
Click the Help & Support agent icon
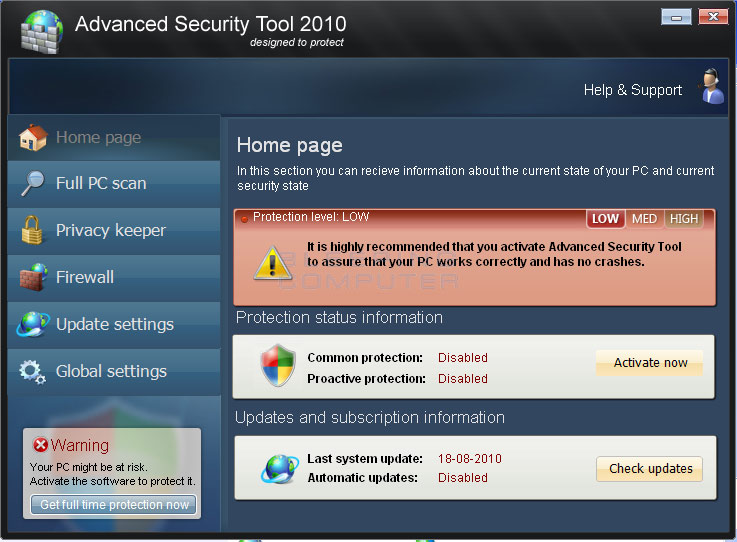coord(713,86)
